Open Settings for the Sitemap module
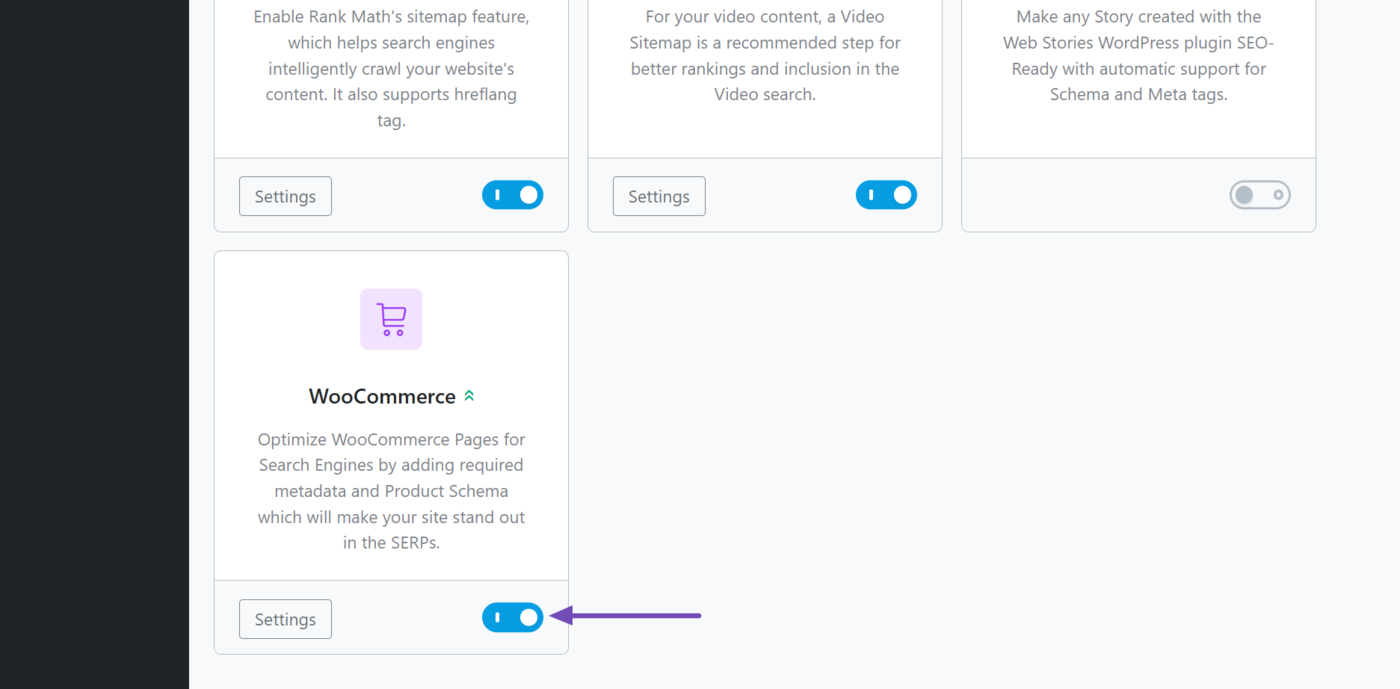1400x689 pixels. 285,196
